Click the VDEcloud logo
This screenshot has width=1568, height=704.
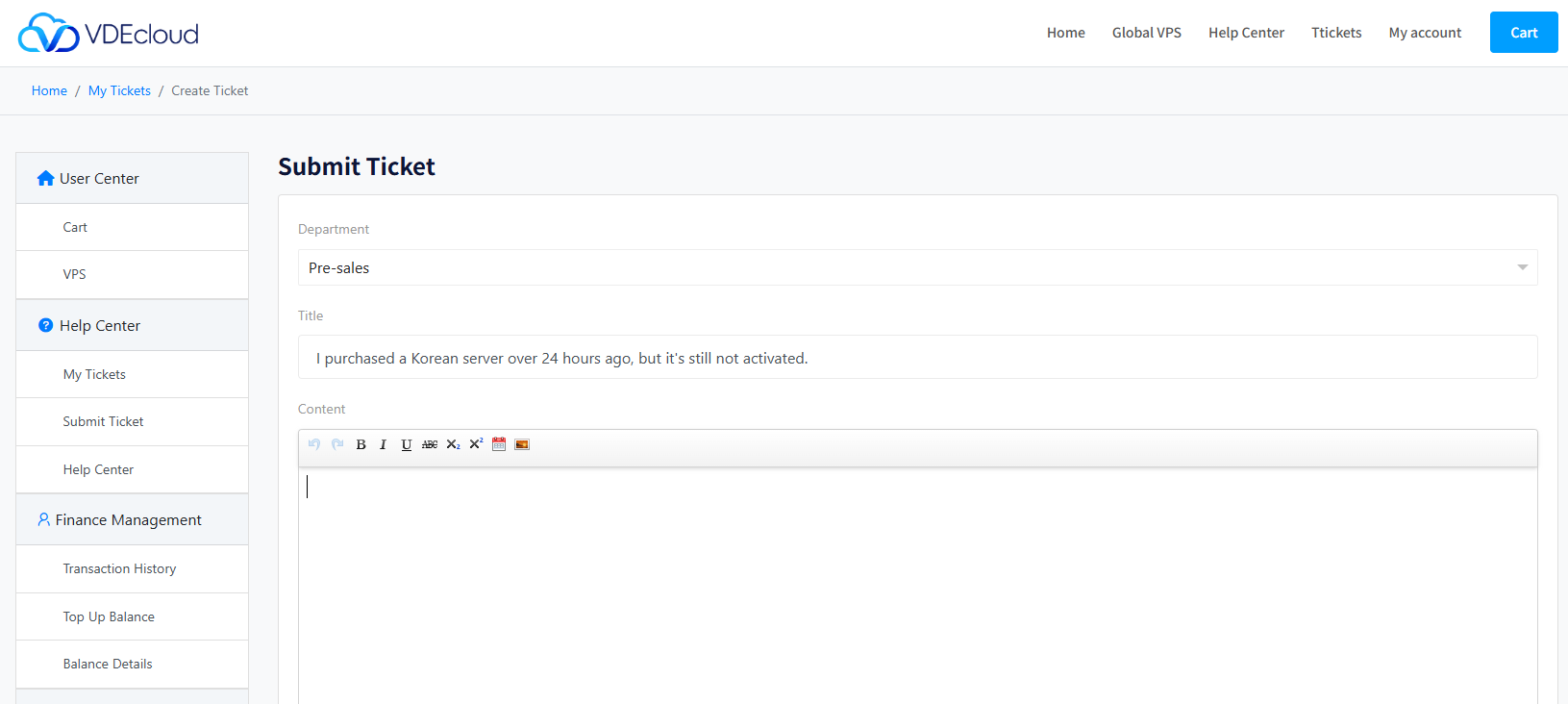(x=109, y=34)
